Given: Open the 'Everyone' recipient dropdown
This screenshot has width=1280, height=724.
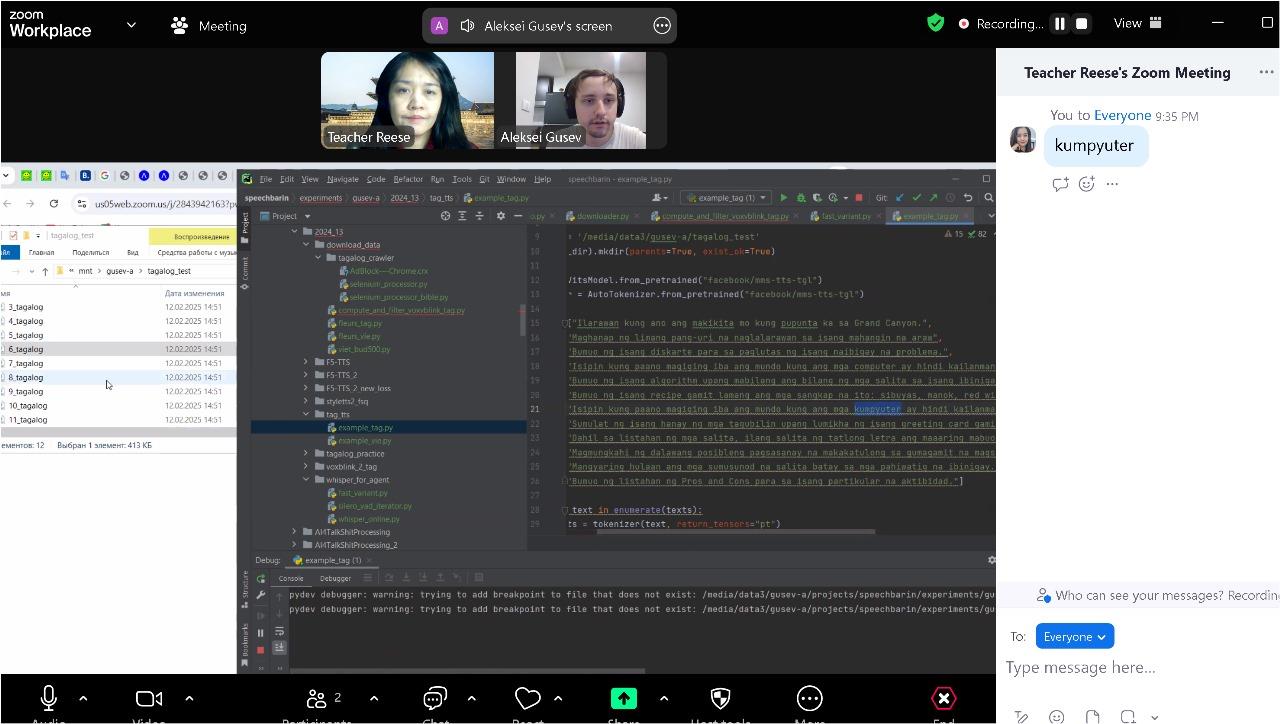Looking at the screenshot, I should (x=1075, y=637).
